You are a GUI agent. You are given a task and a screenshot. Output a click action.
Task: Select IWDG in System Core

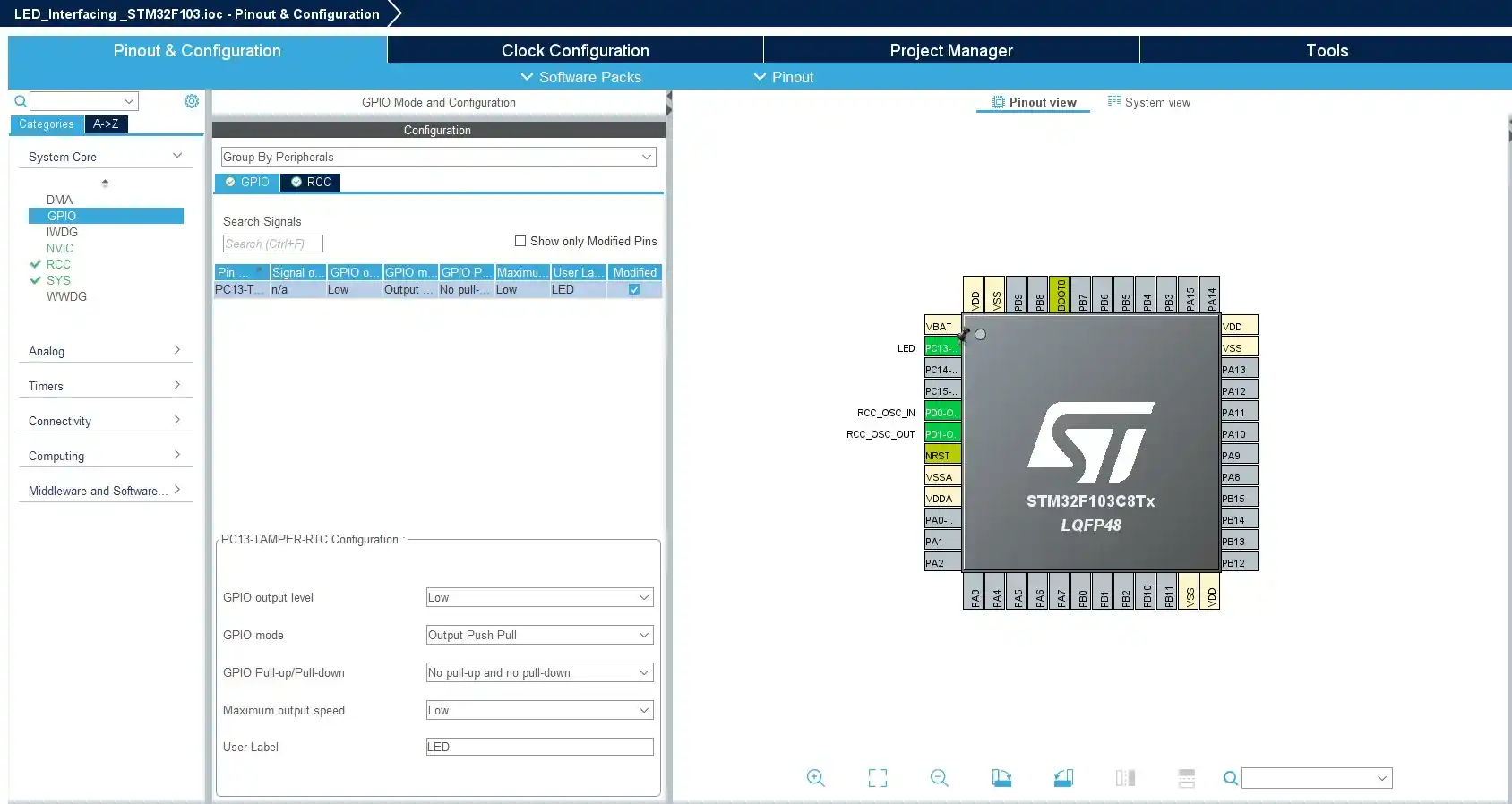point(62,232)
